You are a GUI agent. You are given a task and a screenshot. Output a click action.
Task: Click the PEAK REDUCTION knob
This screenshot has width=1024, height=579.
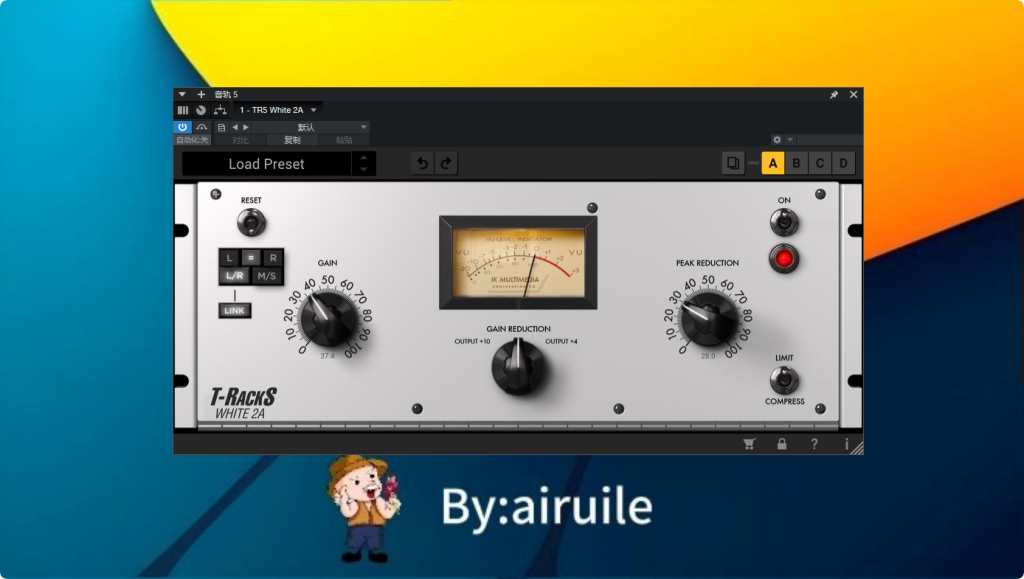(708, 319)
